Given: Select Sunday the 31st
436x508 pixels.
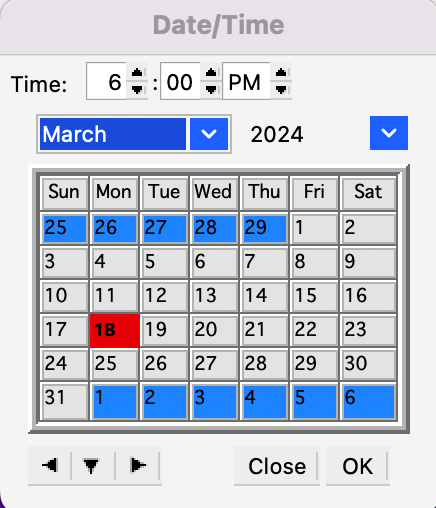Looking at the screenshot, I should coord(64,402).
